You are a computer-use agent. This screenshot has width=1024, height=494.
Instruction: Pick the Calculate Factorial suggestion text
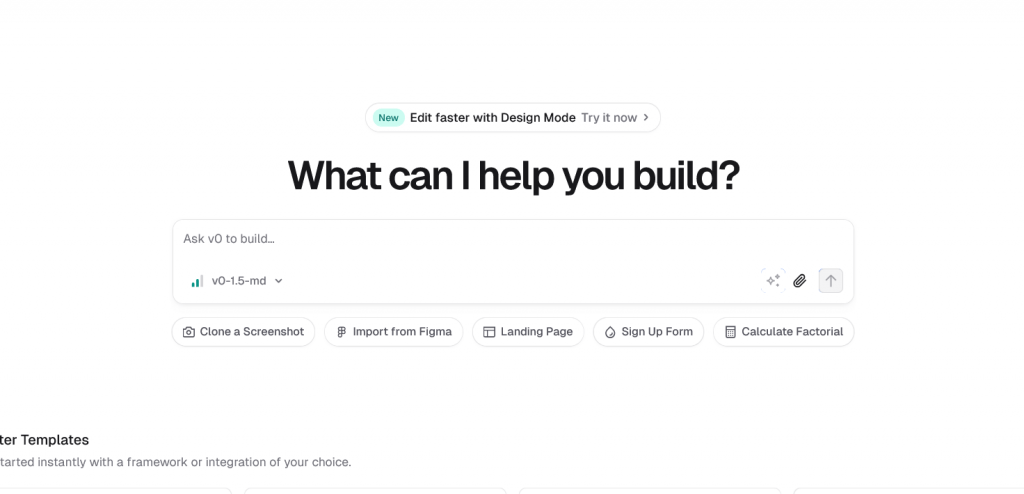click(x=792, y=332)
